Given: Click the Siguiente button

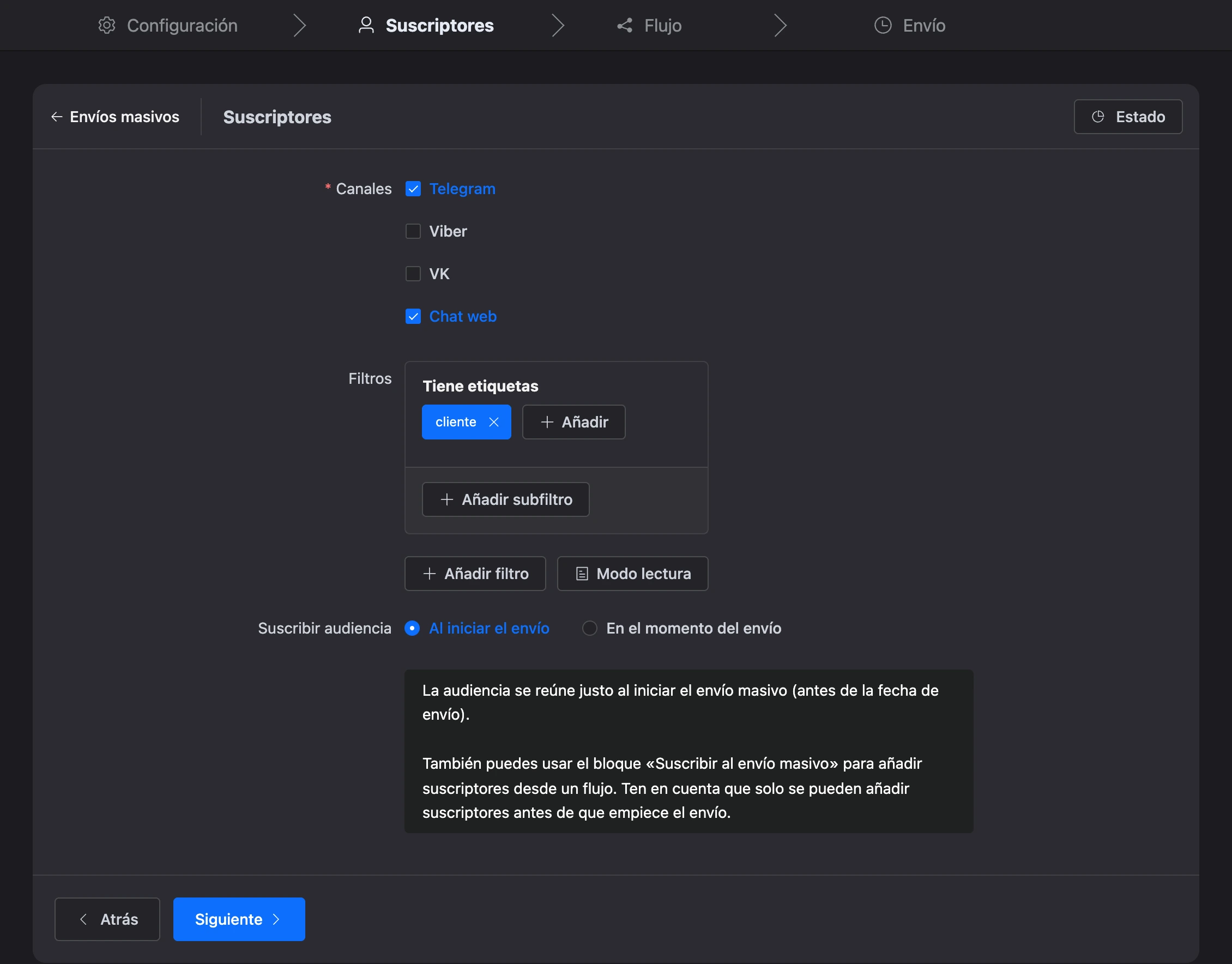Looking at the screenshot, I should [239, 919].
